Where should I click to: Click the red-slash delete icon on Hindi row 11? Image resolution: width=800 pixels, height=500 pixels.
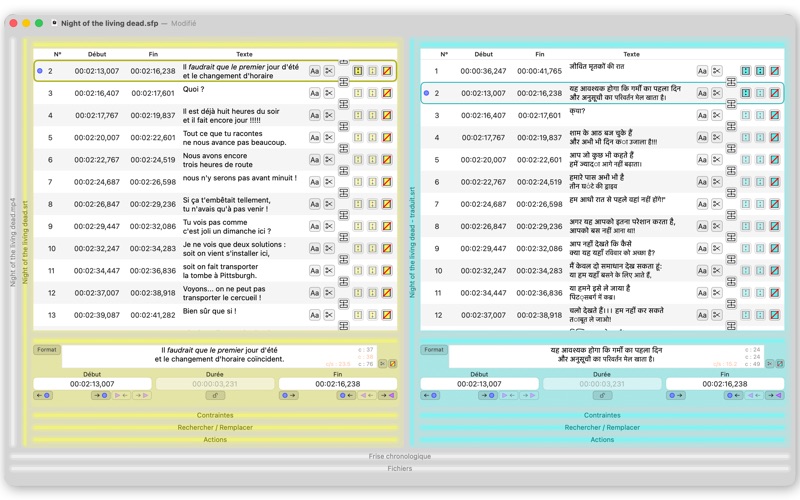tap(774, 293)
